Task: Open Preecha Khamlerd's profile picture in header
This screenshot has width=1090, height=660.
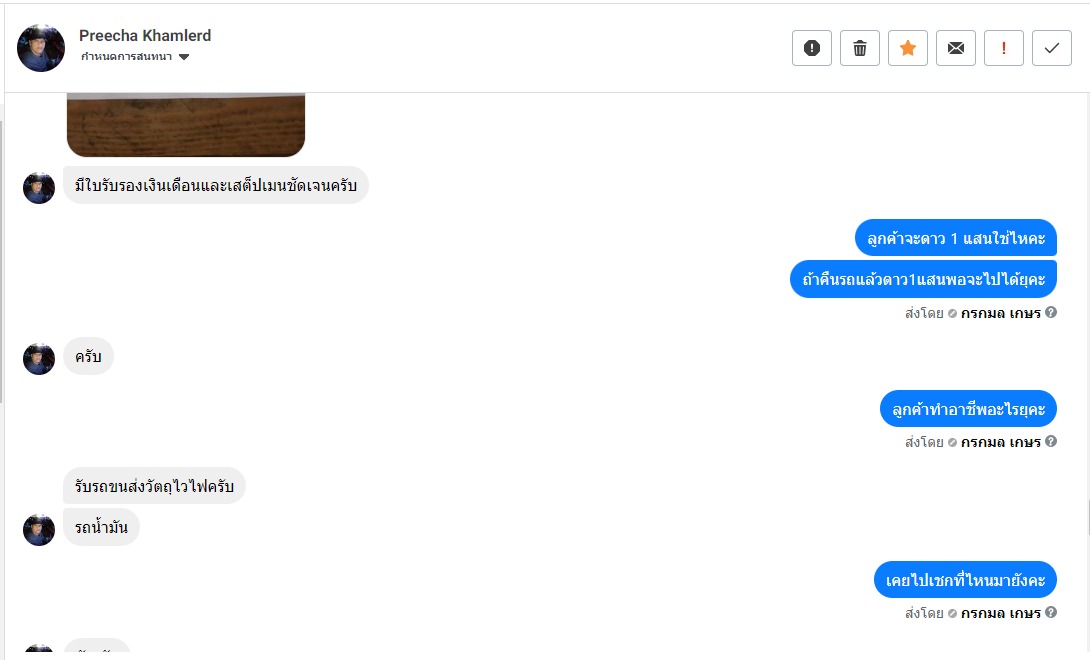Action: tap(41, 48)
